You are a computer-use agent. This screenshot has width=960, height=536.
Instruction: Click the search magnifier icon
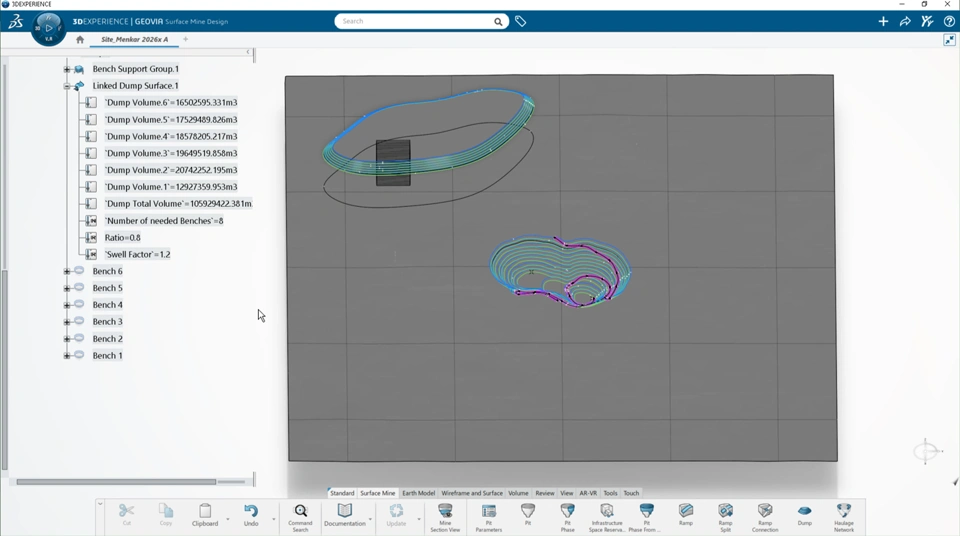[498, 21]
